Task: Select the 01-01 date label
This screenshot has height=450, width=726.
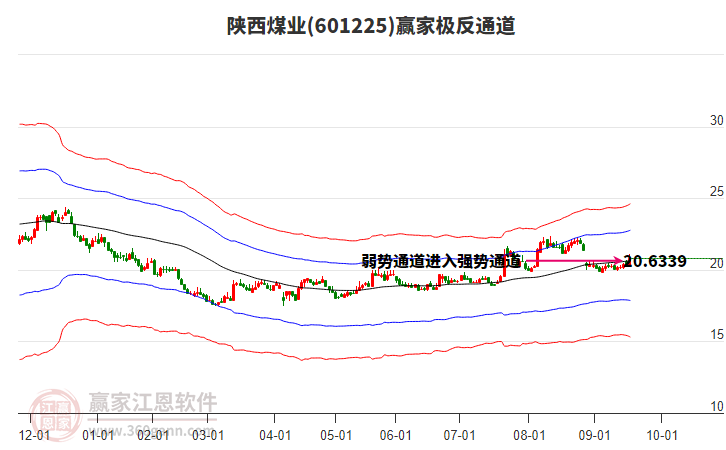Action: [x=98, y=436]
